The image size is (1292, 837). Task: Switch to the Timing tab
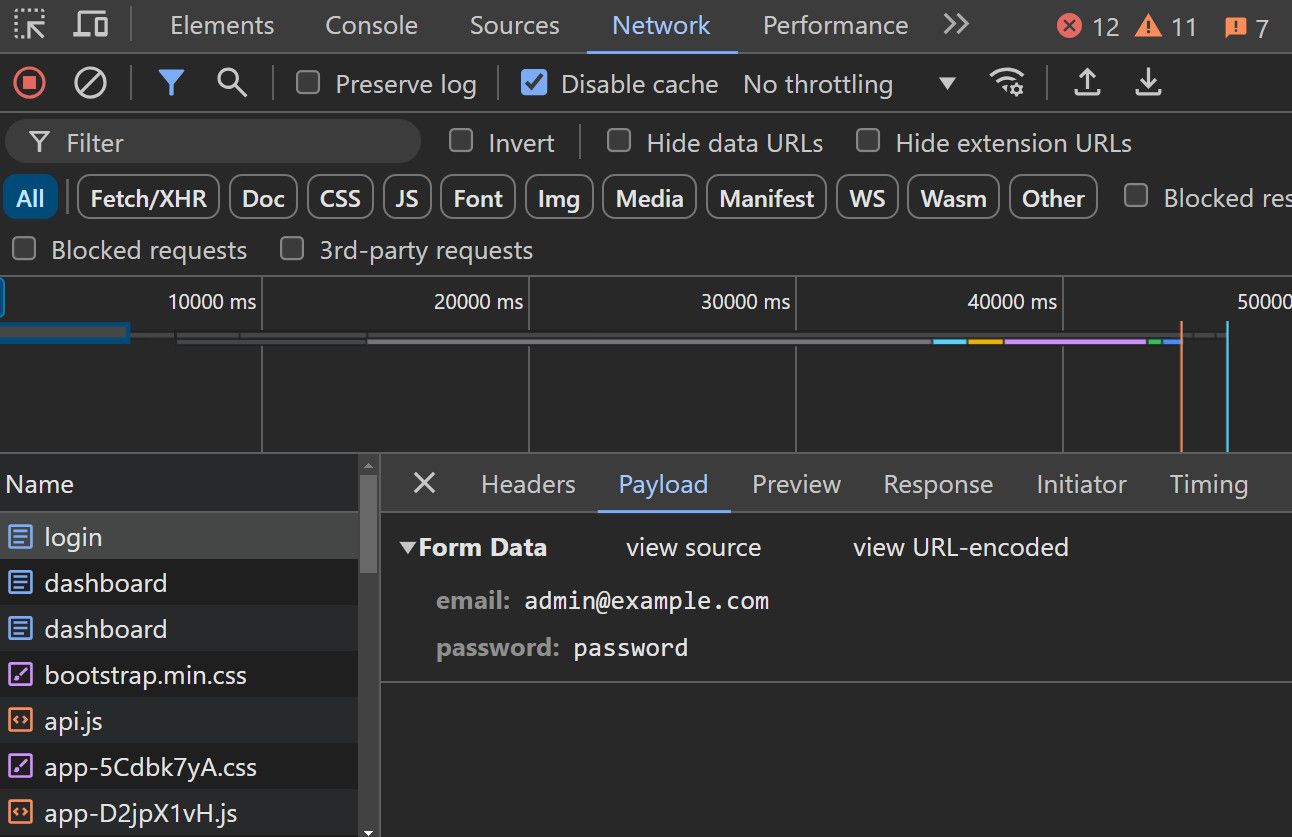(1209, 485)
